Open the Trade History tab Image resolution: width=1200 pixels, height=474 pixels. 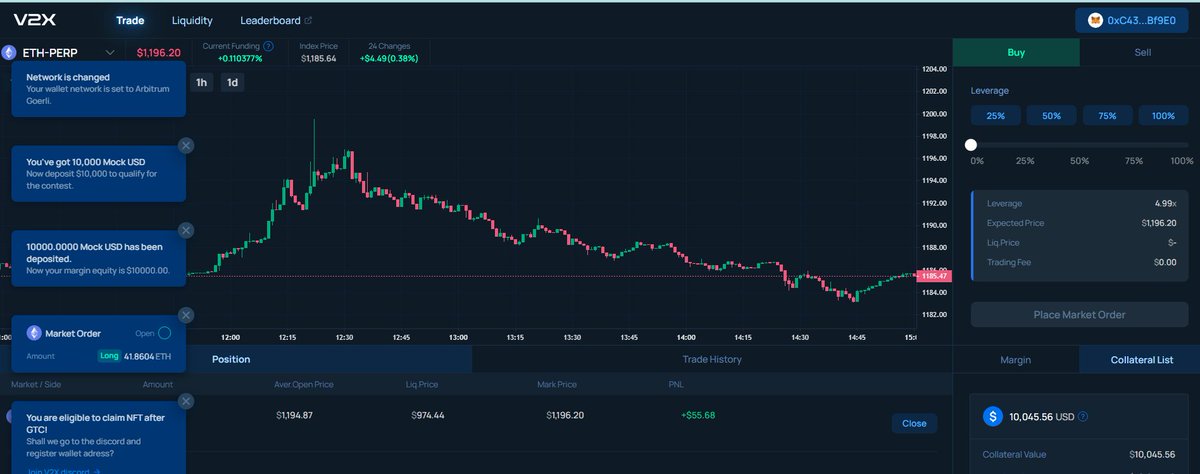click(712, 359)
